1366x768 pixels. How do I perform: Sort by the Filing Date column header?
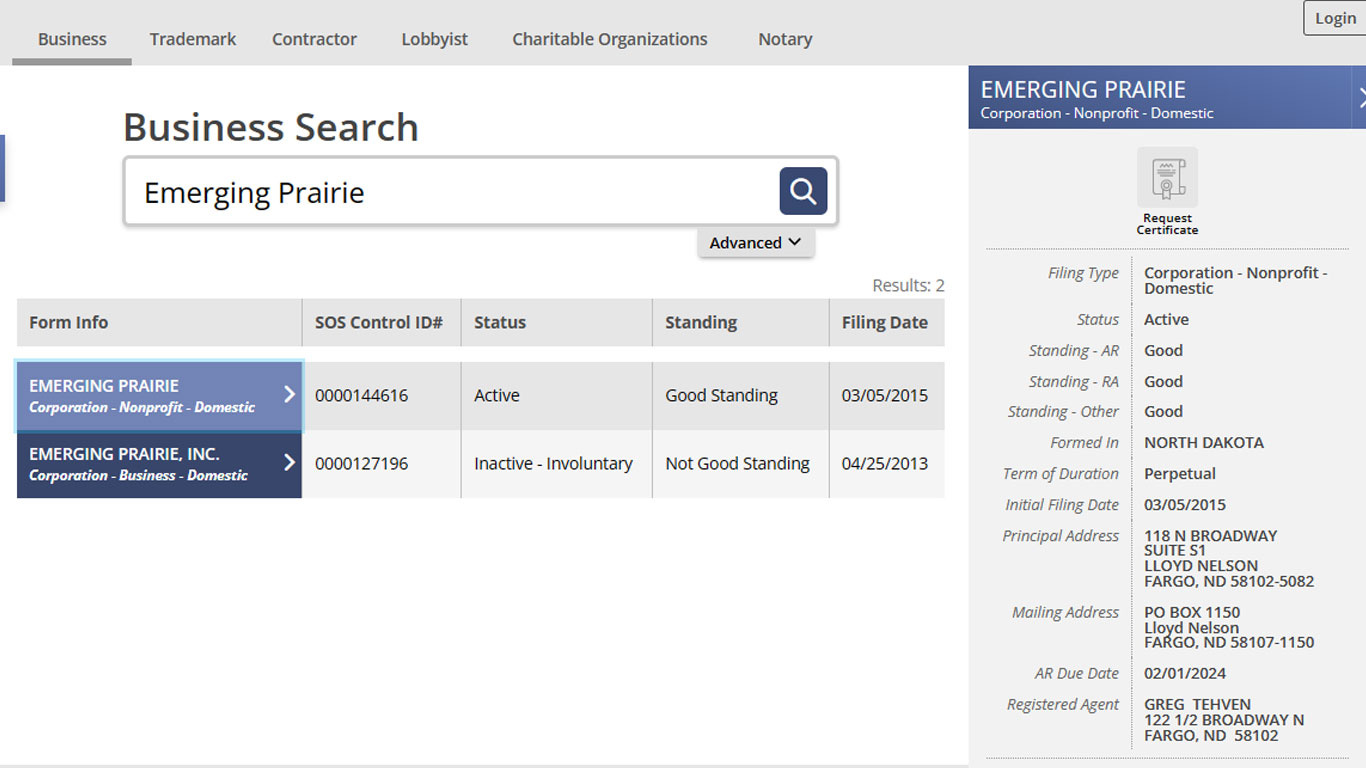pyautogui.click(x=886, y=322)
